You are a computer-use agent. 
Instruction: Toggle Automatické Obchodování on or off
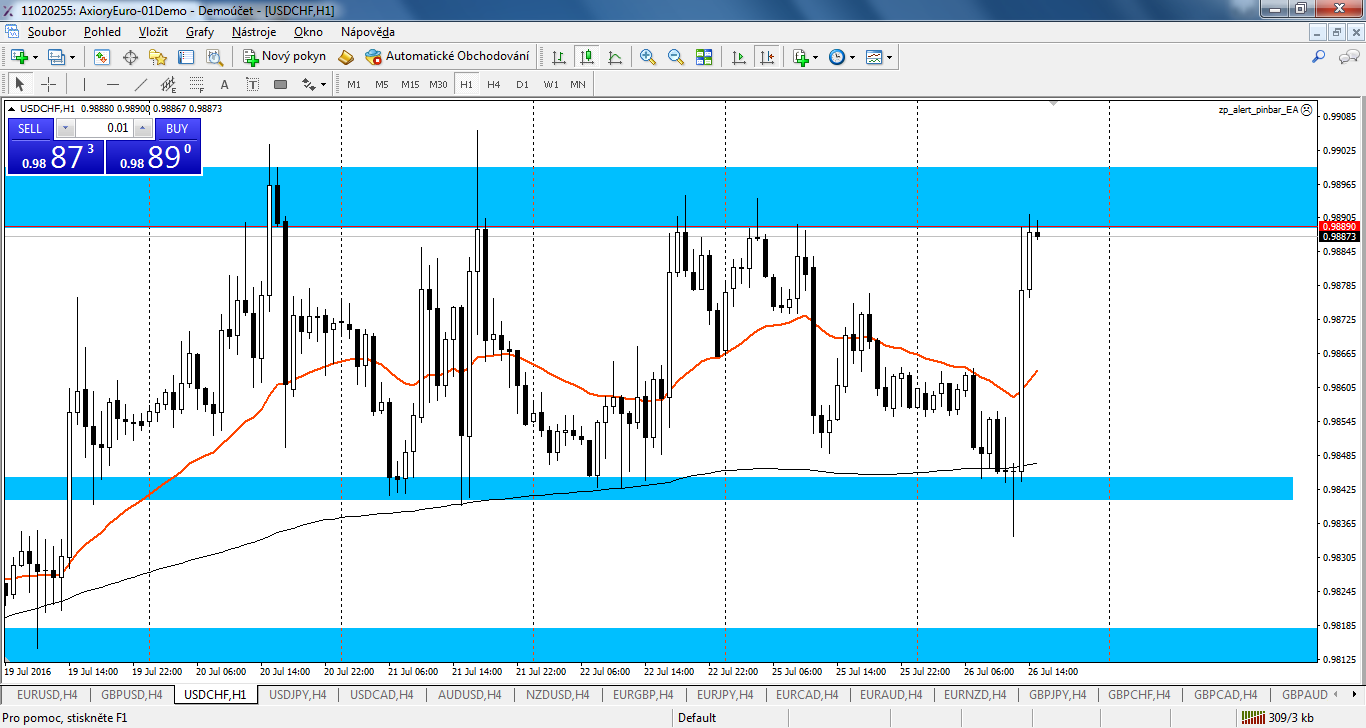tap(447, 57)
